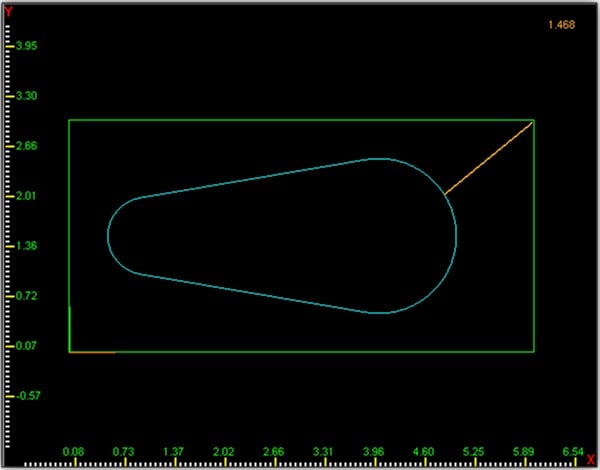This screenshot has height=470, width=600.
Task: Click the 0.07 Y-axis tick label
Action: [26, 346]
